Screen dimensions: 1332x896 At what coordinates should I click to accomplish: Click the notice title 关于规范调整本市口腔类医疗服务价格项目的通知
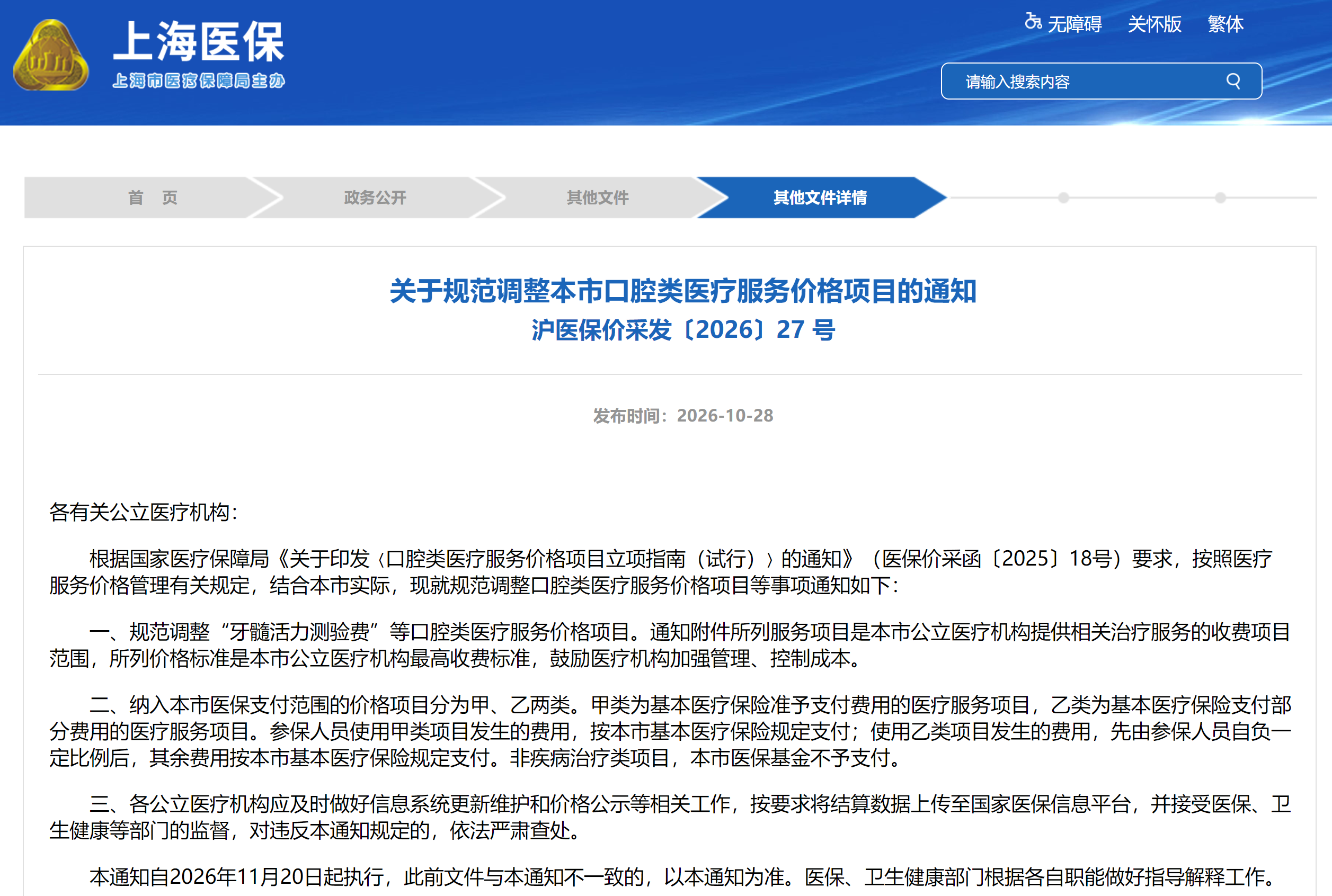pos(682,291)
